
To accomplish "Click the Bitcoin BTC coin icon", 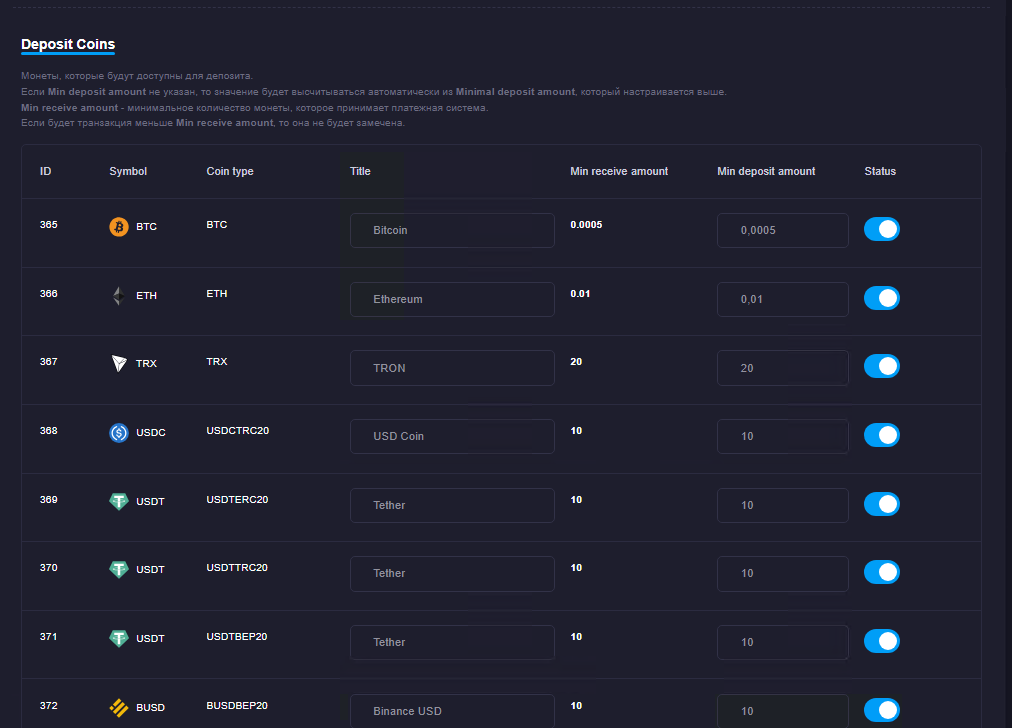I will [x=119, y=227].
